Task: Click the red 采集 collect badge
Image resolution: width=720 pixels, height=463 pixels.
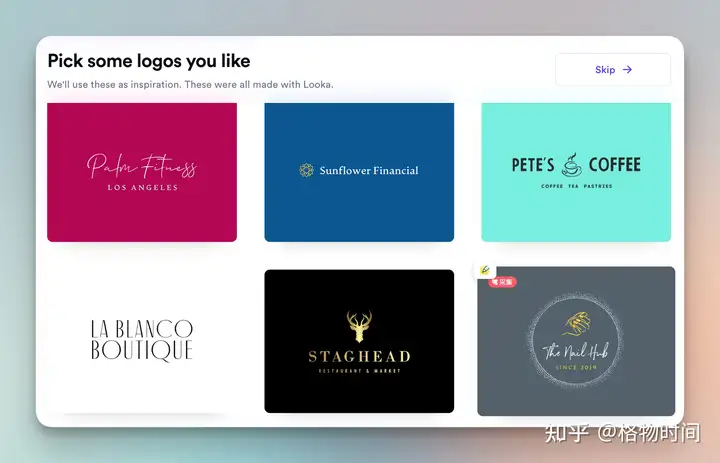Action: coord(502,282)
